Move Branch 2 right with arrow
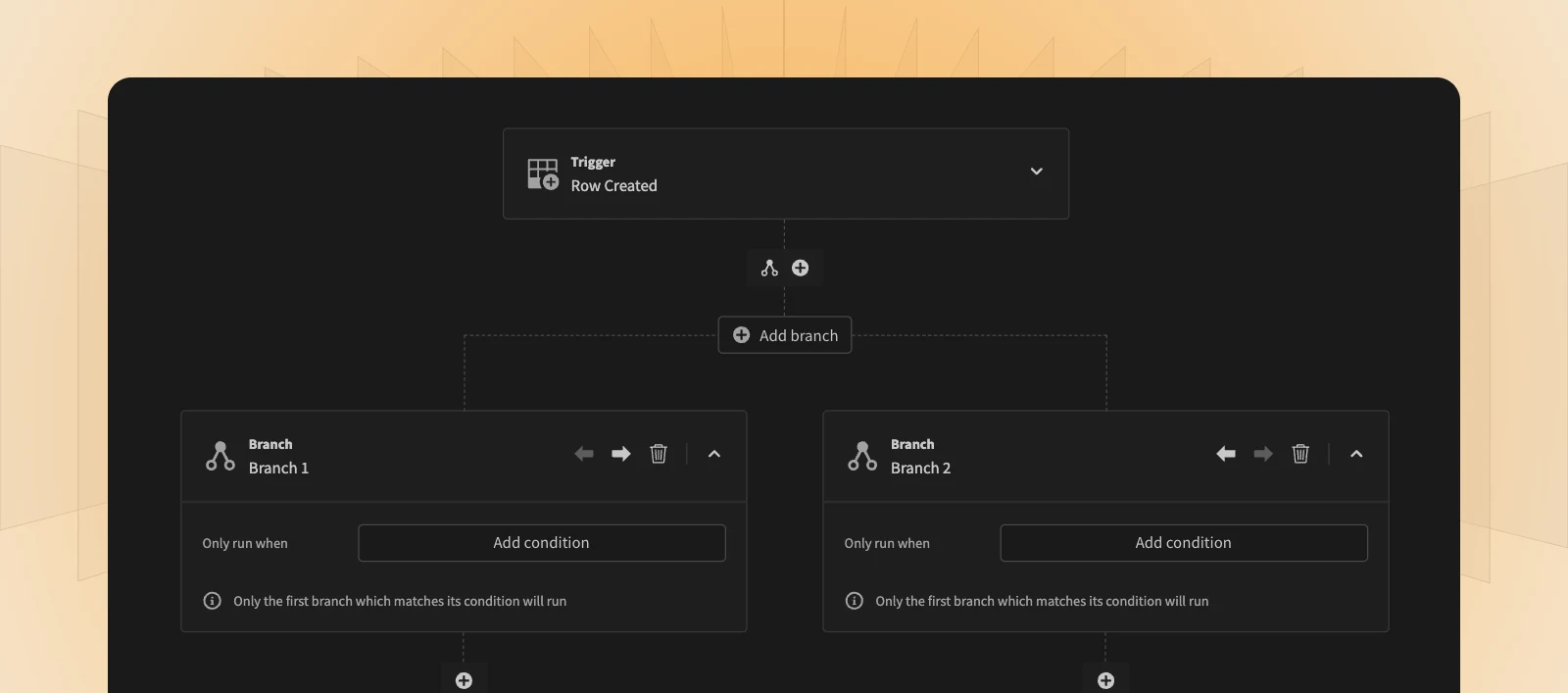1568x693 pixels. pyautogui.click(x=1263, y=454)
